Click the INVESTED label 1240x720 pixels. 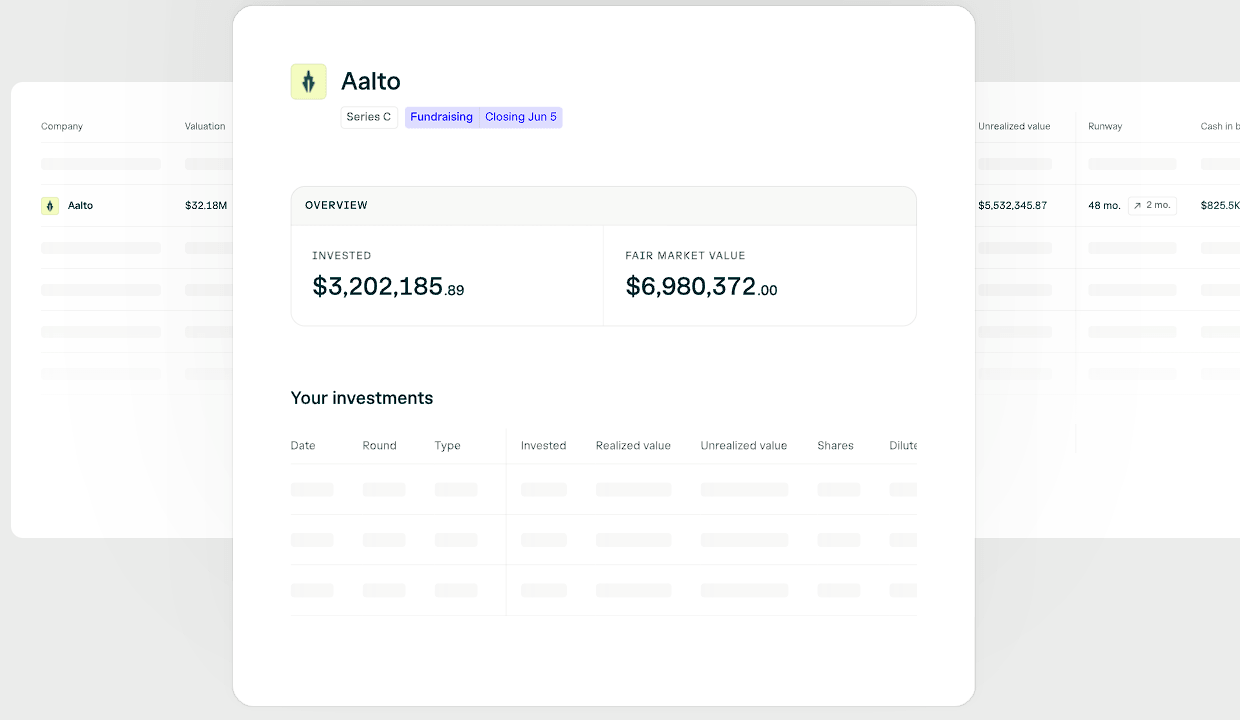click(x=342, y=256)
